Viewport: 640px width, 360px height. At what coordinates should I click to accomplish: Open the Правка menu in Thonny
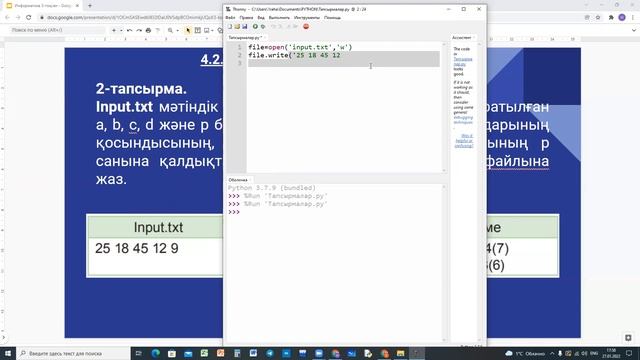tap(246, 18)
